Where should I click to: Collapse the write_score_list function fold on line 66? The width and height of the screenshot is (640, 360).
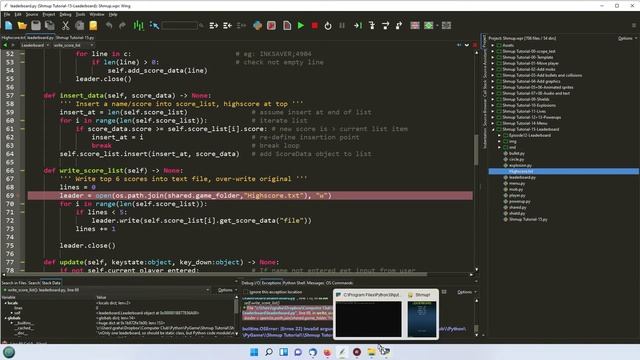click(x=22, y=171)
